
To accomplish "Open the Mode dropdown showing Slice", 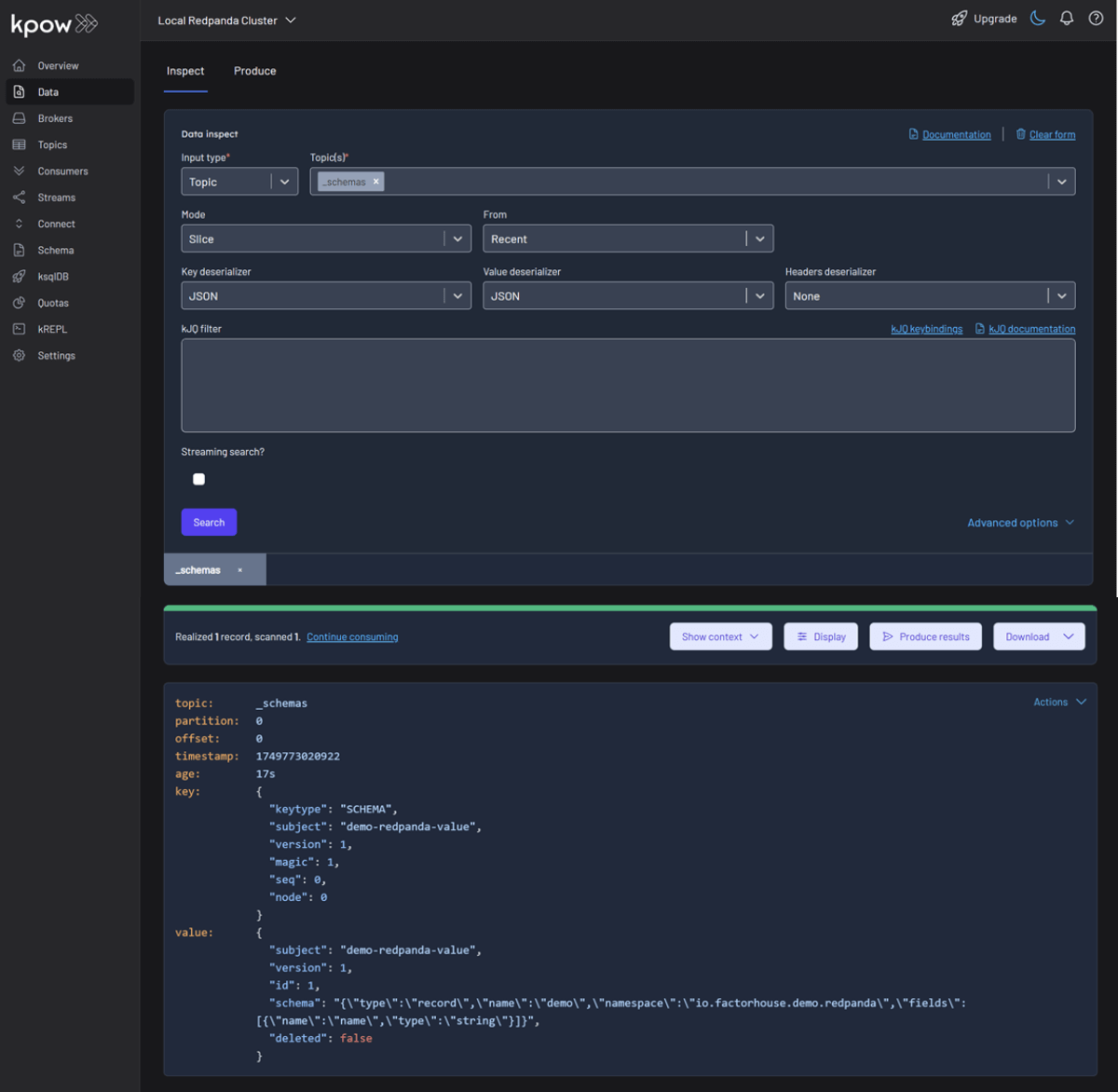I will (x=325, y=239).
